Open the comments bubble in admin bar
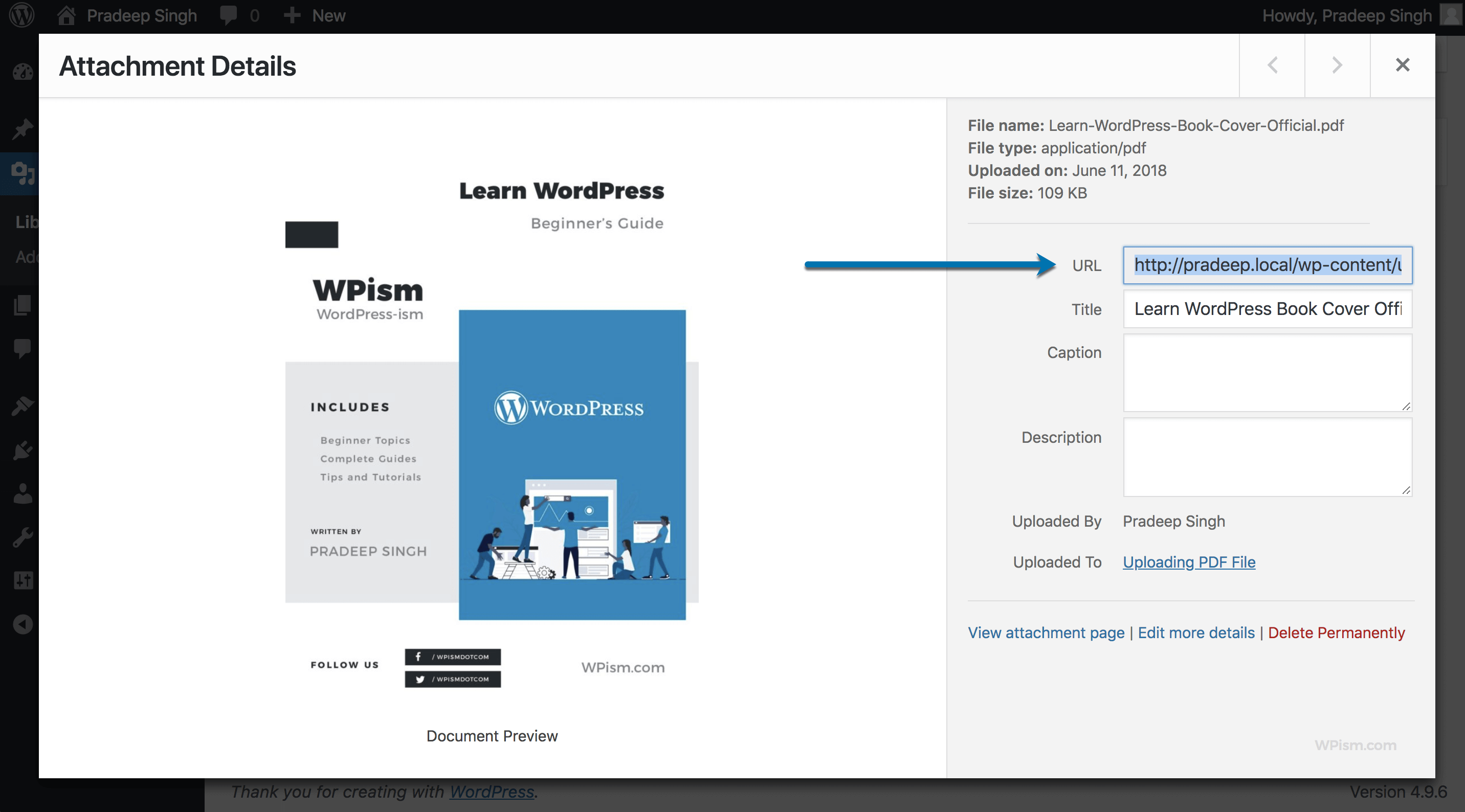Image resolution: width=1465 pixels, height=812 pixels. coord(229,15)
